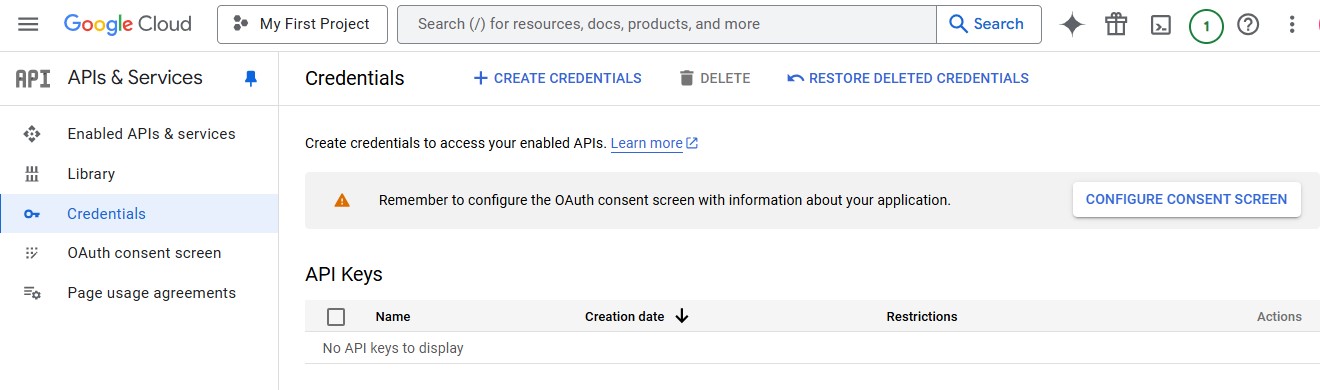1320x390 pixels.
Task: Open the Gemini AI sparkle icon
Action: pos(1072,25)
